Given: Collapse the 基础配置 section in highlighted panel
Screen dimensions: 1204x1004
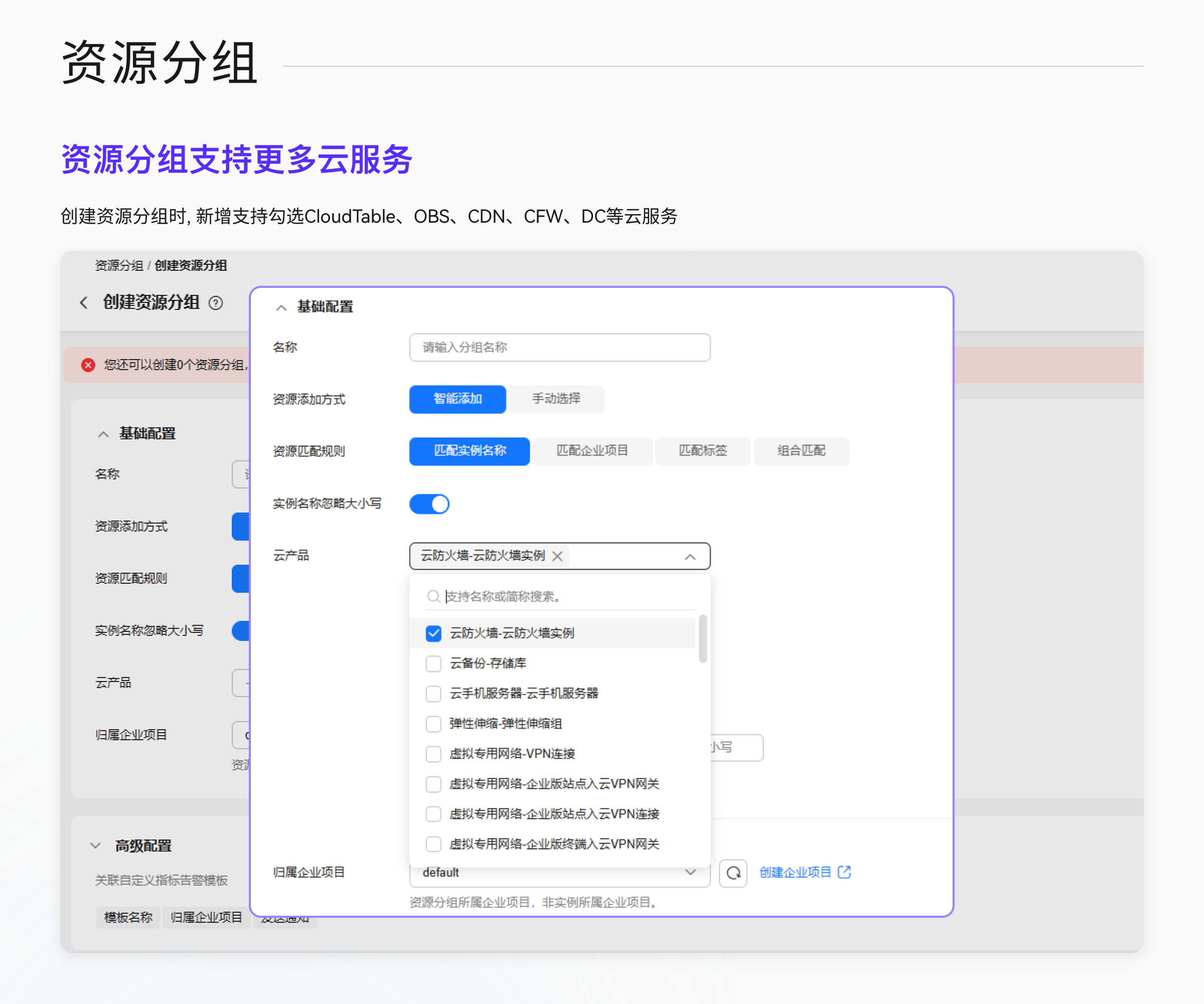Looking at the screenshot, I should (x=281, y=308).
